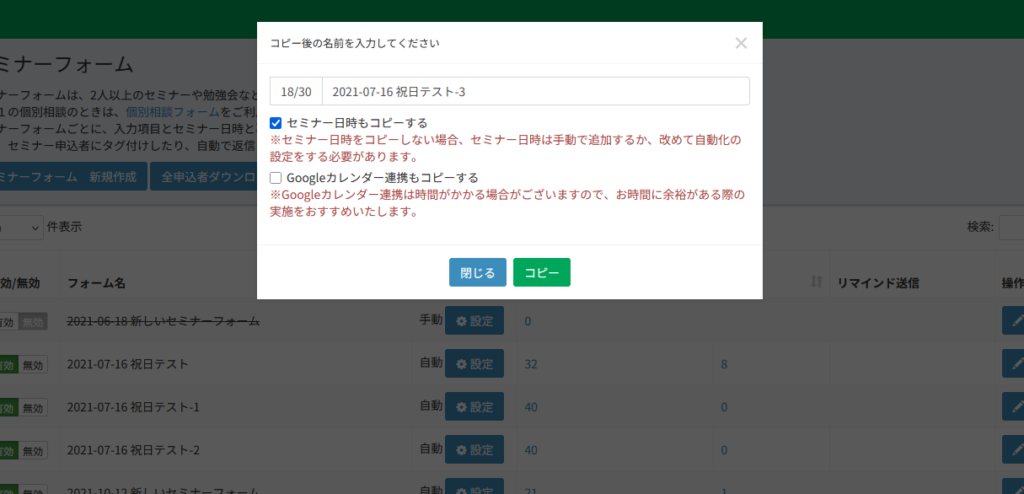Open gear 設定 for 2021-06-18 新しいセミナーフォーム
The width and height of the screenshot is (1024, 494).
474,321
